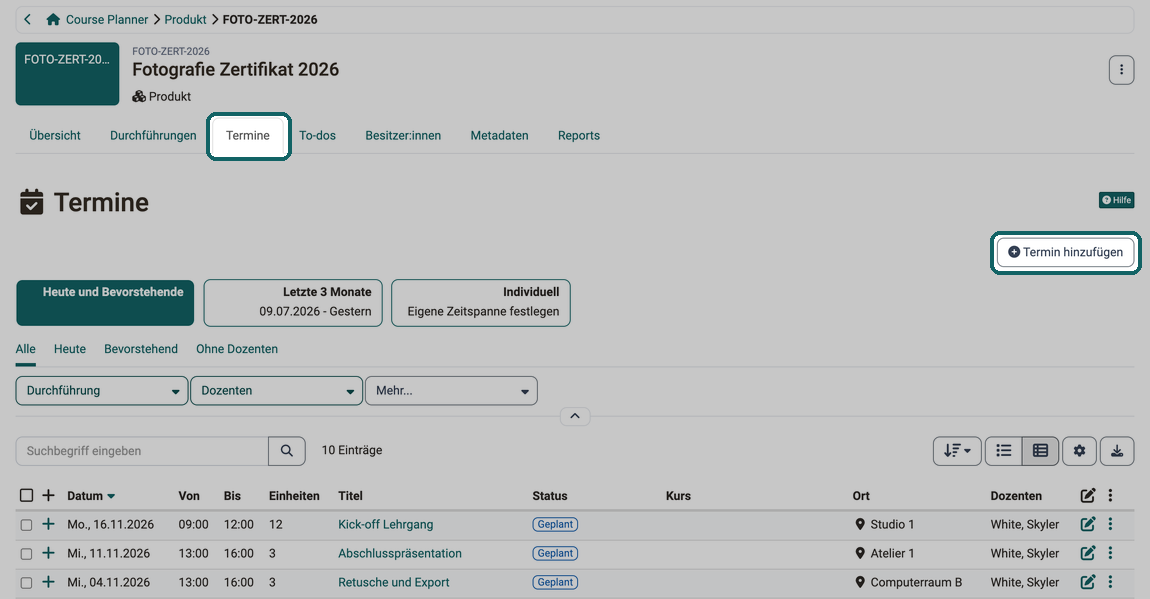Go to Course Planner in the breadcrumb
This screenshot has height=599, width=1150.
[107, 19]
